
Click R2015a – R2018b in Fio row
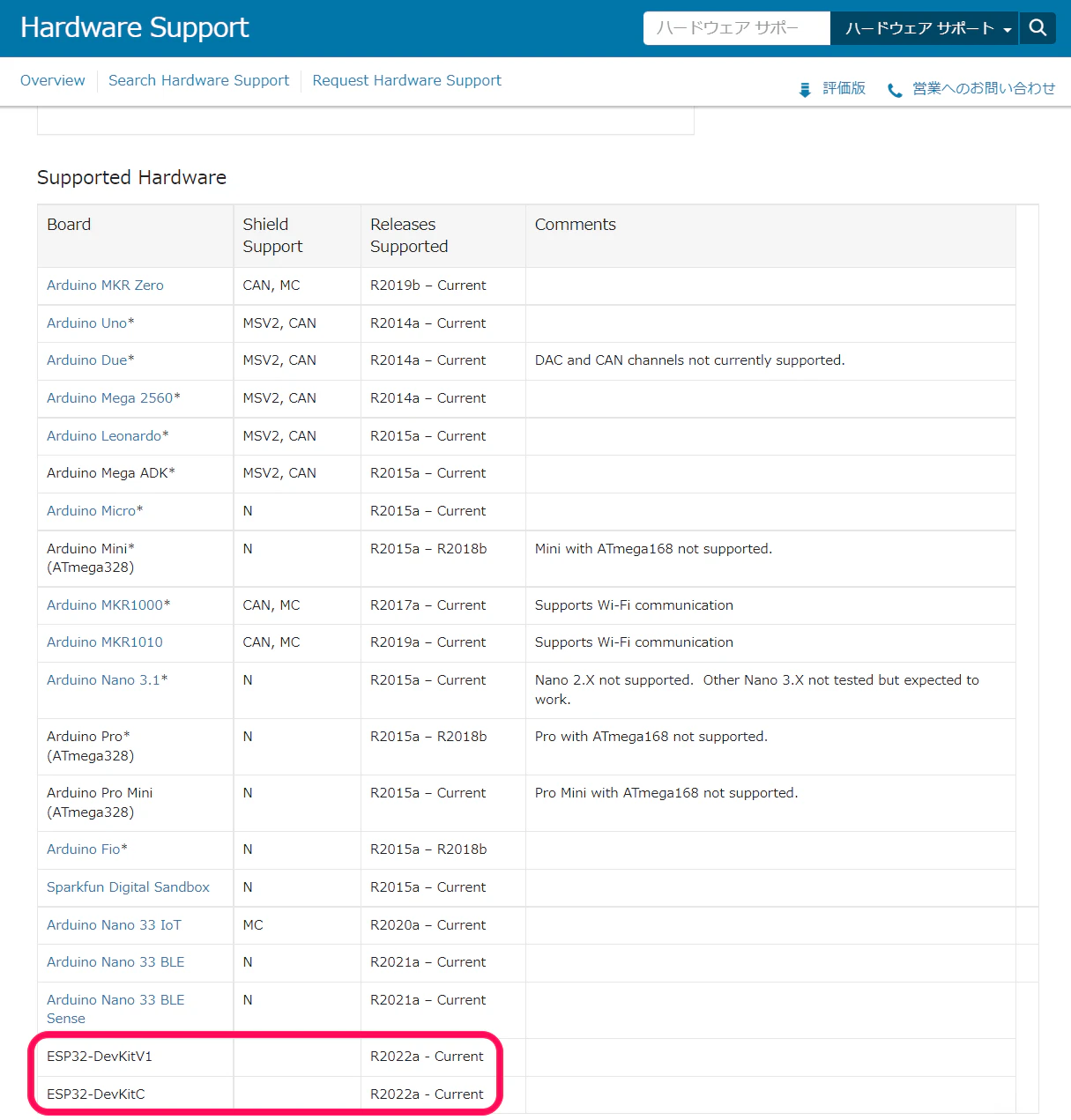(x=428, y=849)
